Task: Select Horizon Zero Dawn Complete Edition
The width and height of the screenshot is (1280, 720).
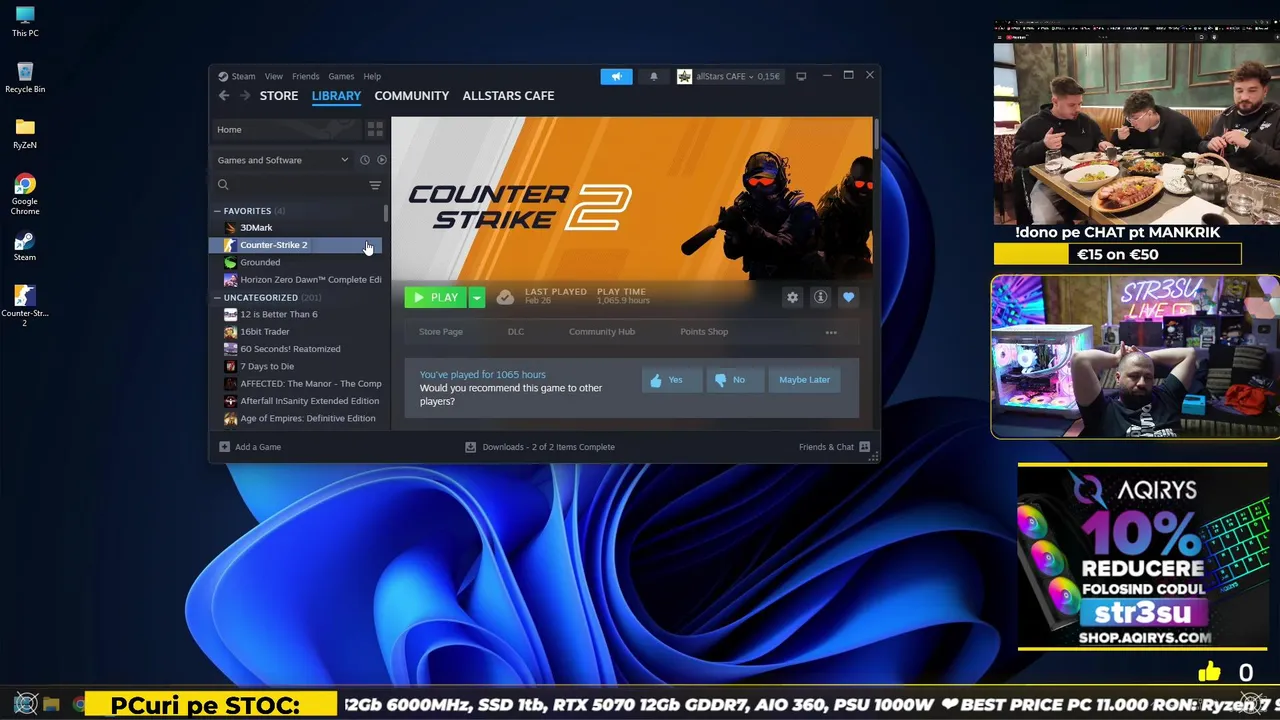Action: [x=296, y=280]
